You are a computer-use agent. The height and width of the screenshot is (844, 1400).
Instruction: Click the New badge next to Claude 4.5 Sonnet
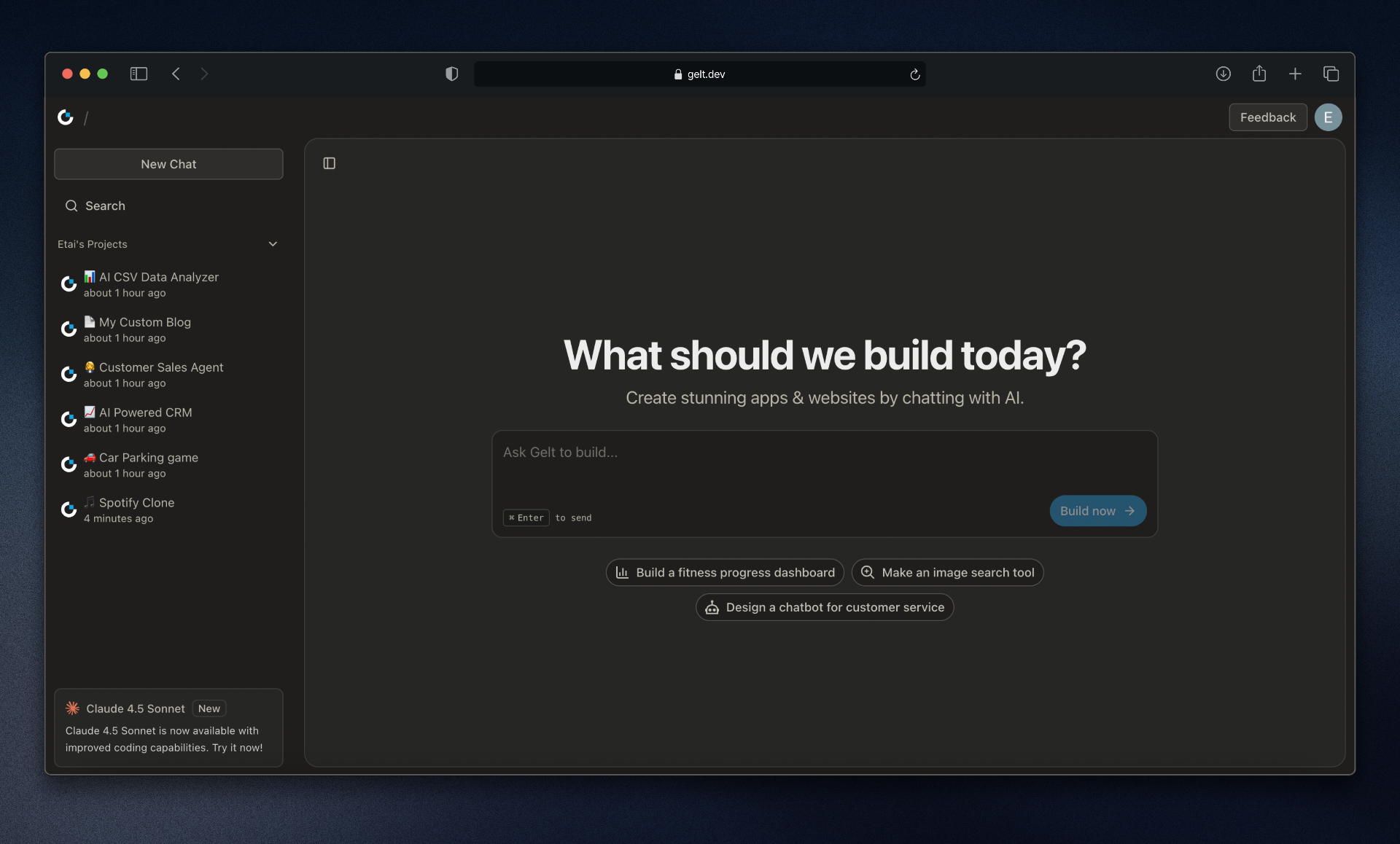click(x=209, y=708)
